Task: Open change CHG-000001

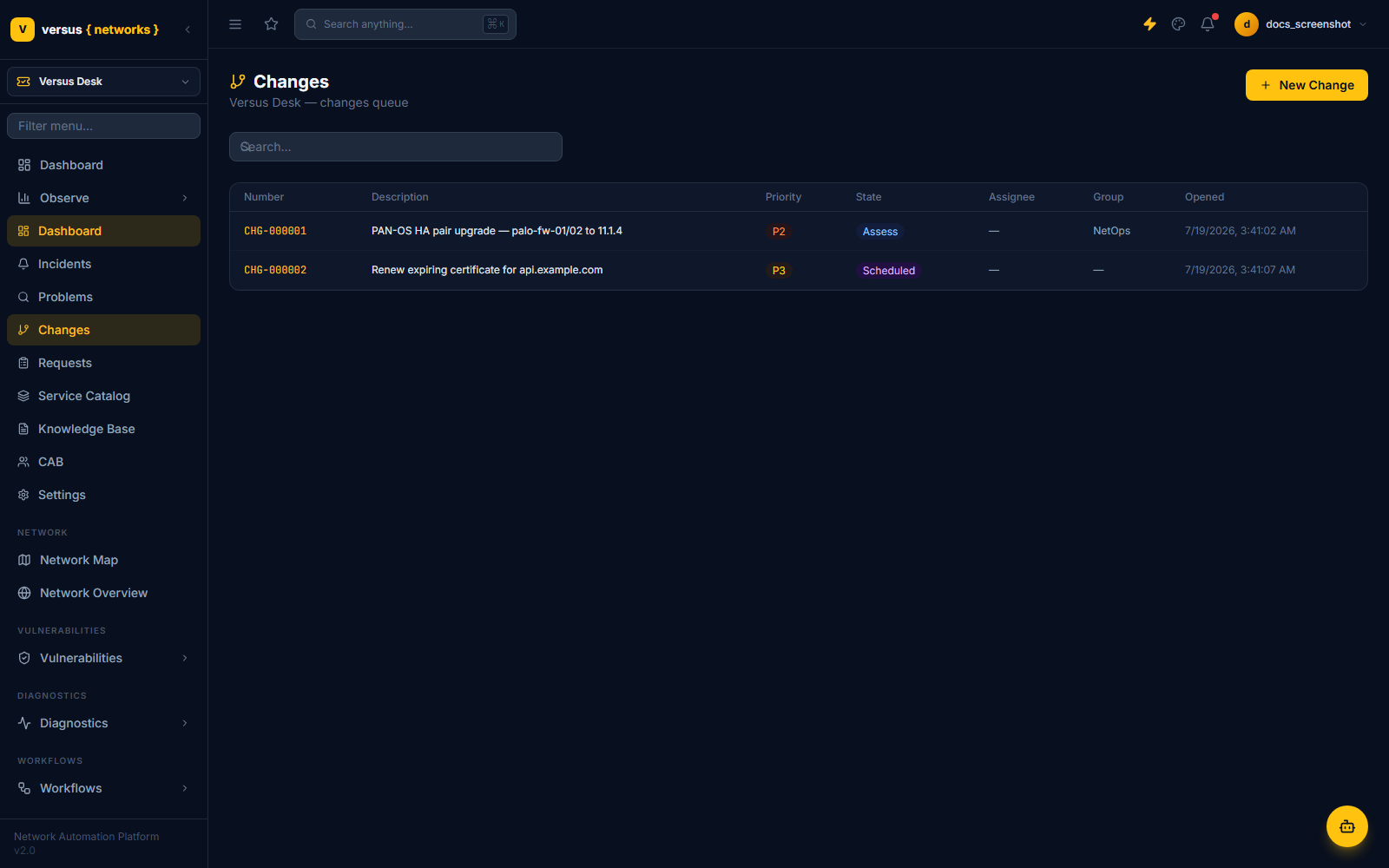Action: coord(275,231)
